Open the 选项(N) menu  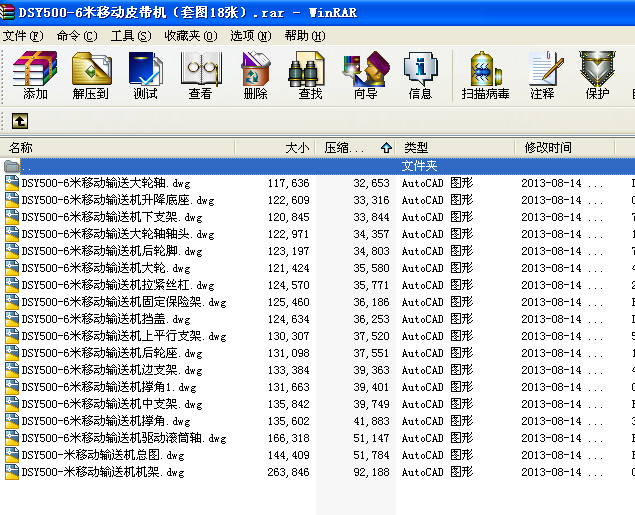click(x=251, y=36)
